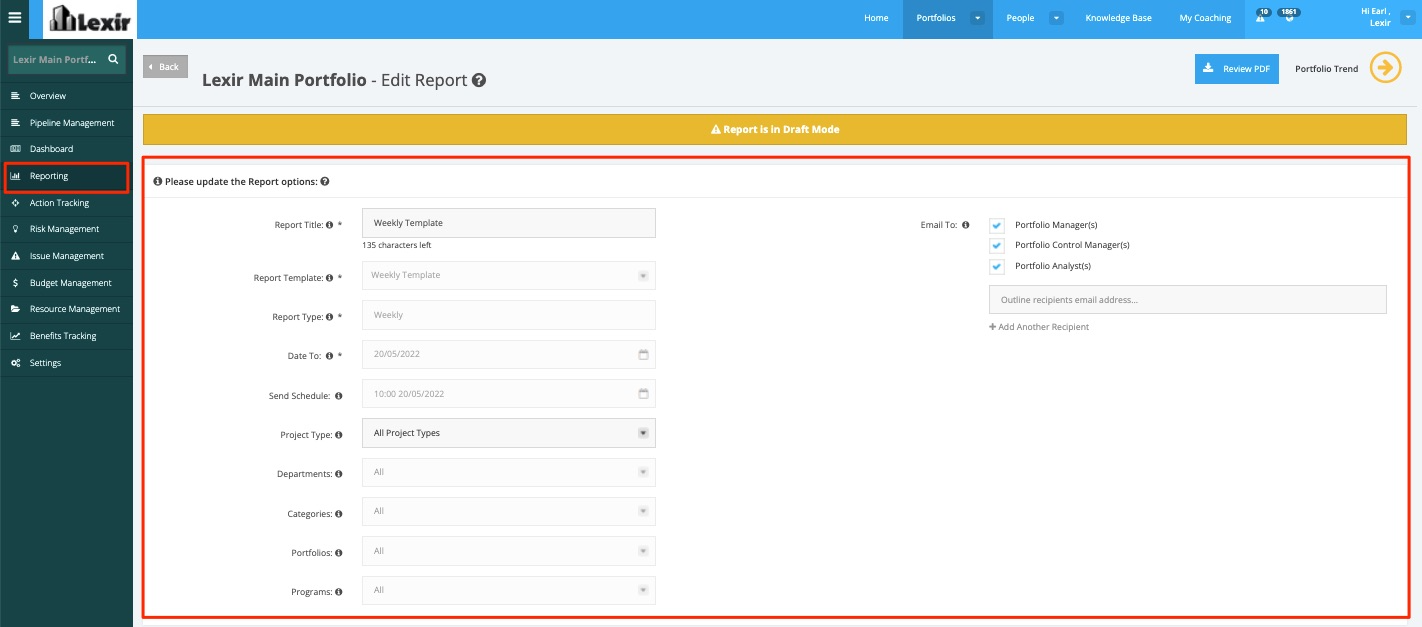Open My Coaching in top navigation

1205,18
